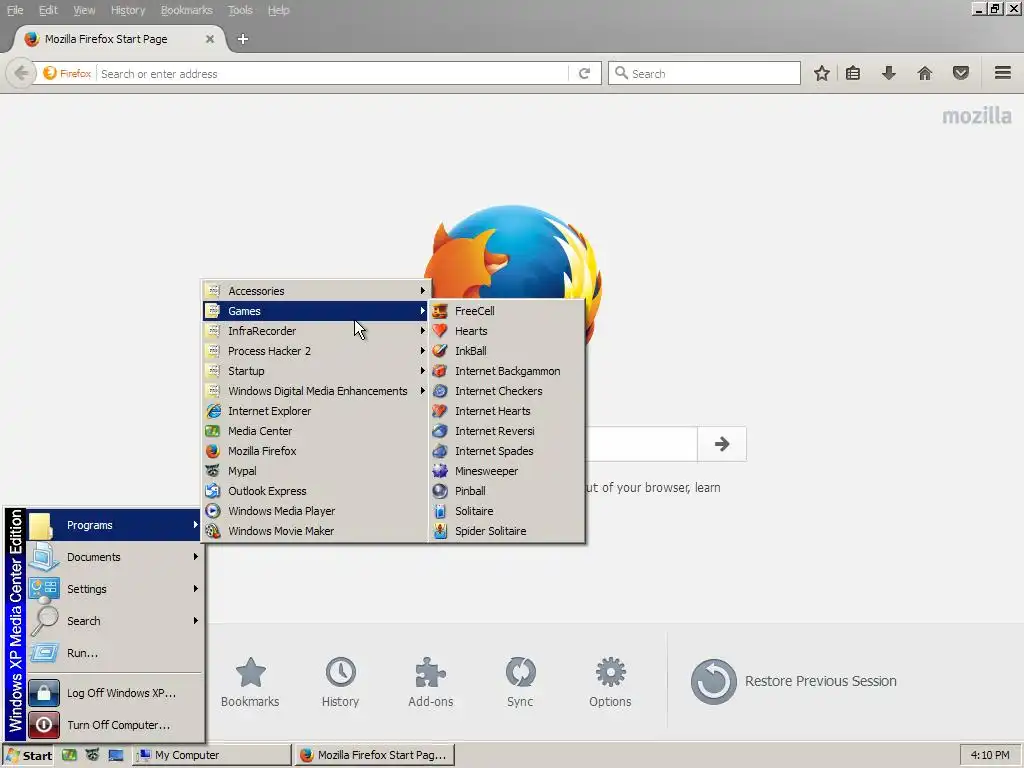Image resolution: width=1024 pixels, height=768 pixels.
Task: Open the Bookmarks menu in Firefox
Action: [187, 10]
